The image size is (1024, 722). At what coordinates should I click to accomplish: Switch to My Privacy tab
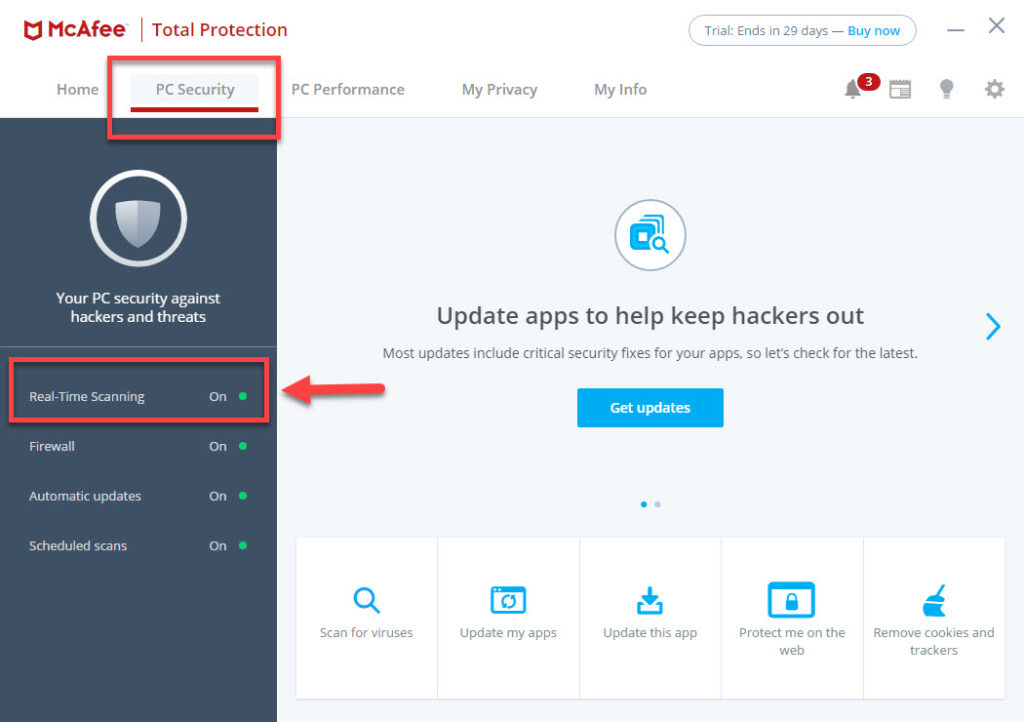[x=500, y=89]
